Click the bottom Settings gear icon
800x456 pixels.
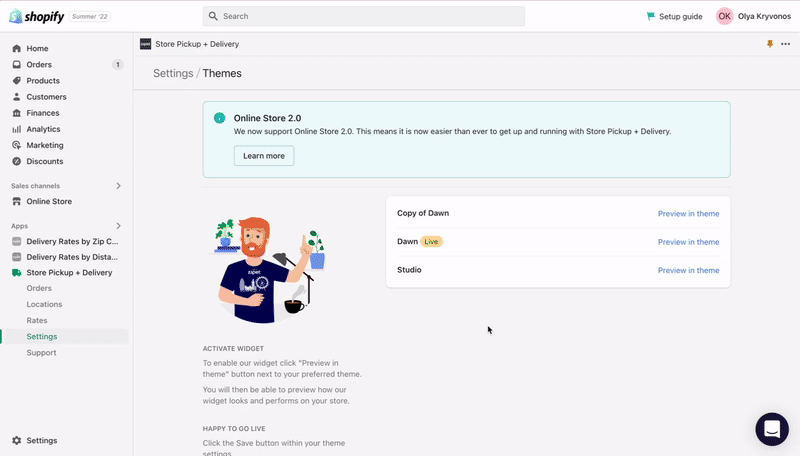point(17,440)
